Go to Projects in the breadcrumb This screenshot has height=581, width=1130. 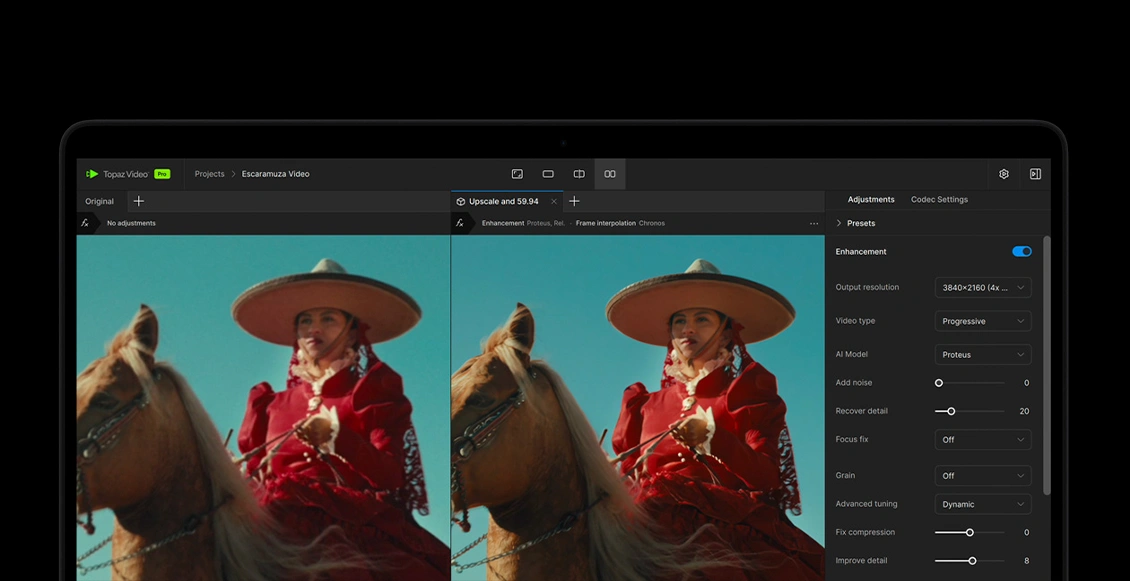(x=209, y=174)
